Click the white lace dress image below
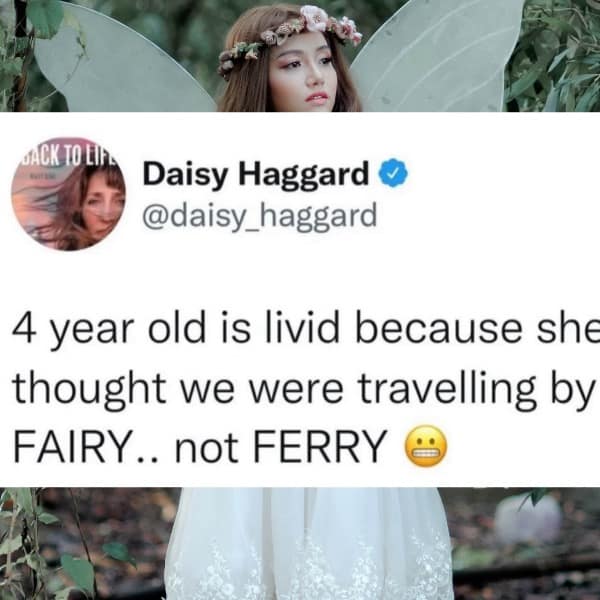The height and width of the screenshot is (600, 600). (x=310, y=543)
